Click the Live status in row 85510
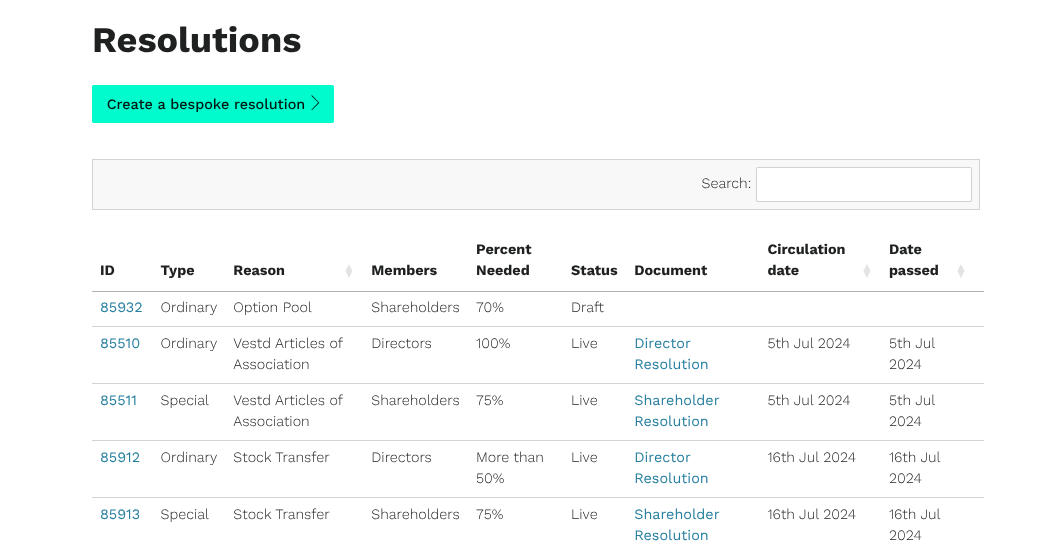This screenshot has width=1047, height=552. click(584, 344)
